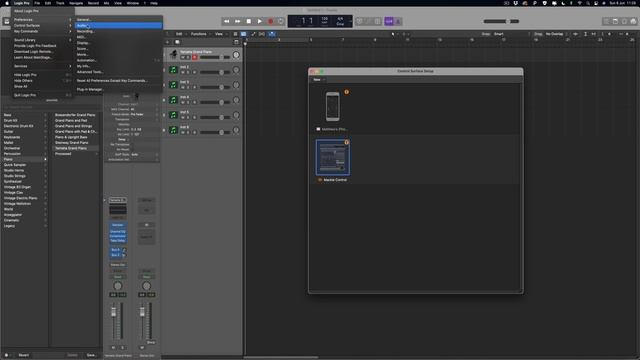
Task: Expand the Services submenu
Action: coord(42,66)
